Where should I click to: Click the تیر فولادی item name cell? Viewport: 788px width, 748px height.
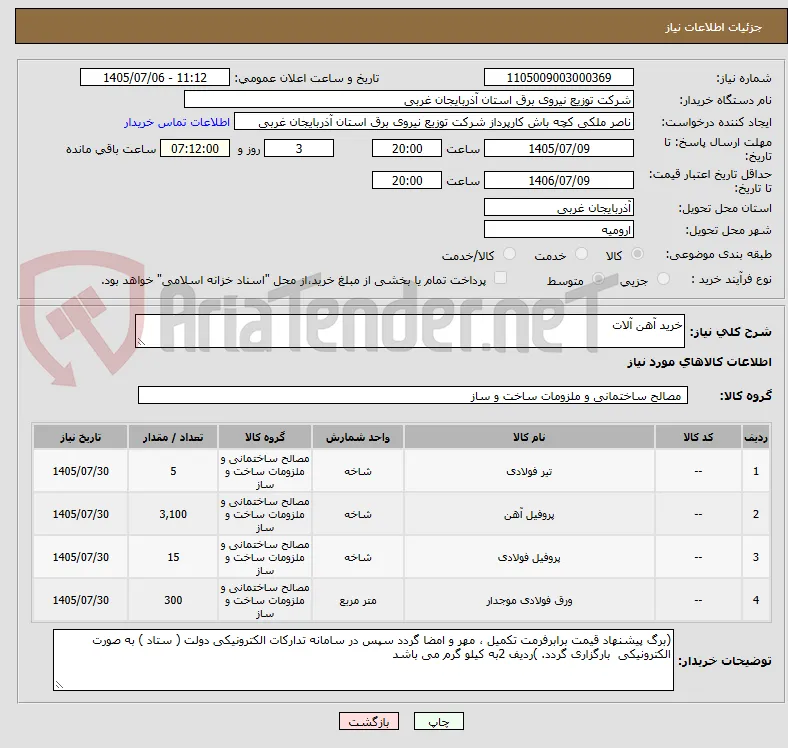(529, 471)
